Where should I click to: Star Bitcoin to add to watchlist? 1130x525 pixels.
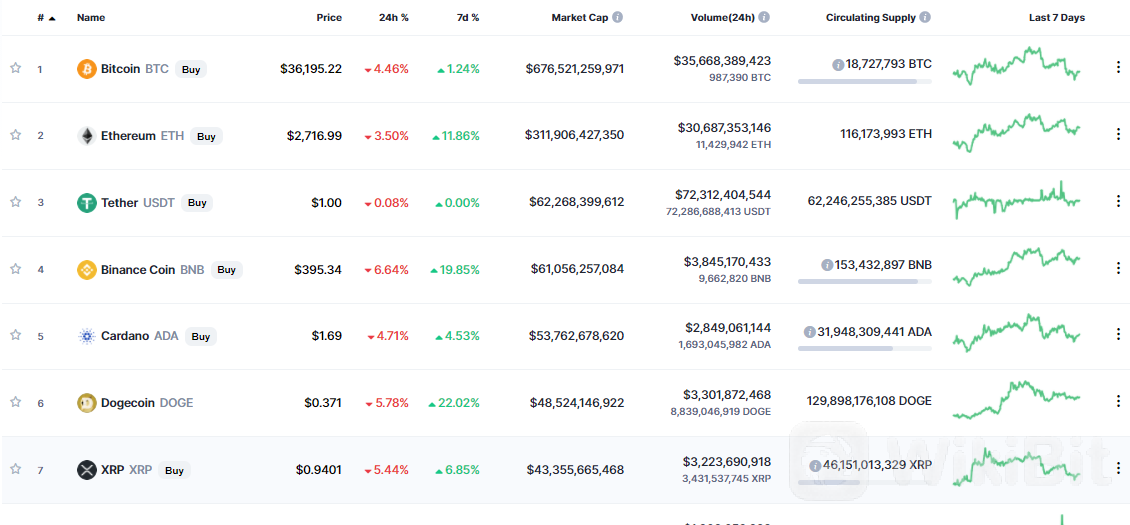coord(15,69)
